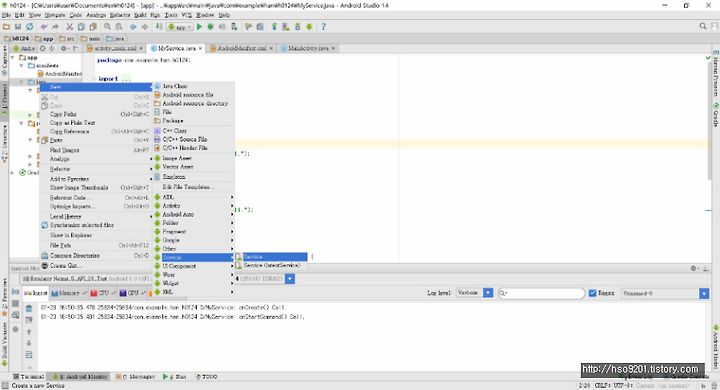The height and width of the screenshot is (390, 720).
Task: Click the Project panel gear settings icon
Action: point(64,48)
